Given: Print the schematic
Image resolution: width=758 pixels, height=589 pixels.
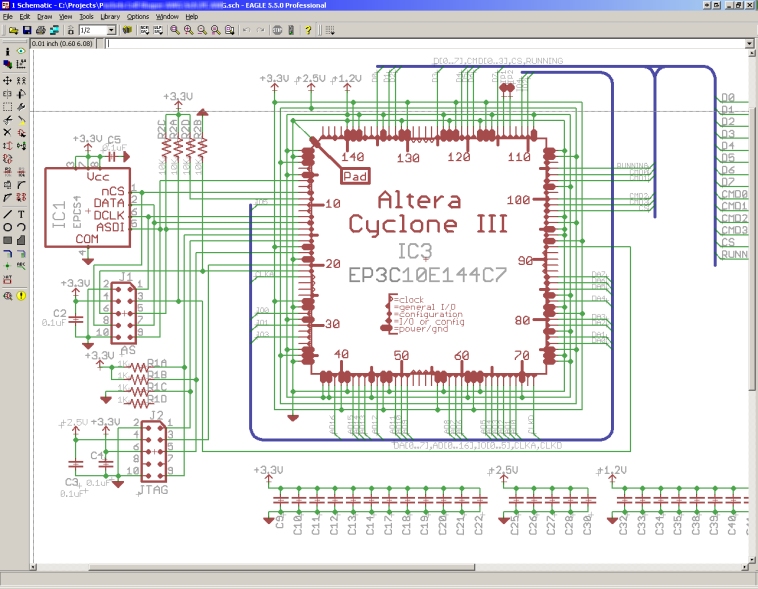Looking at the screenshot, I should pos(41,30).
